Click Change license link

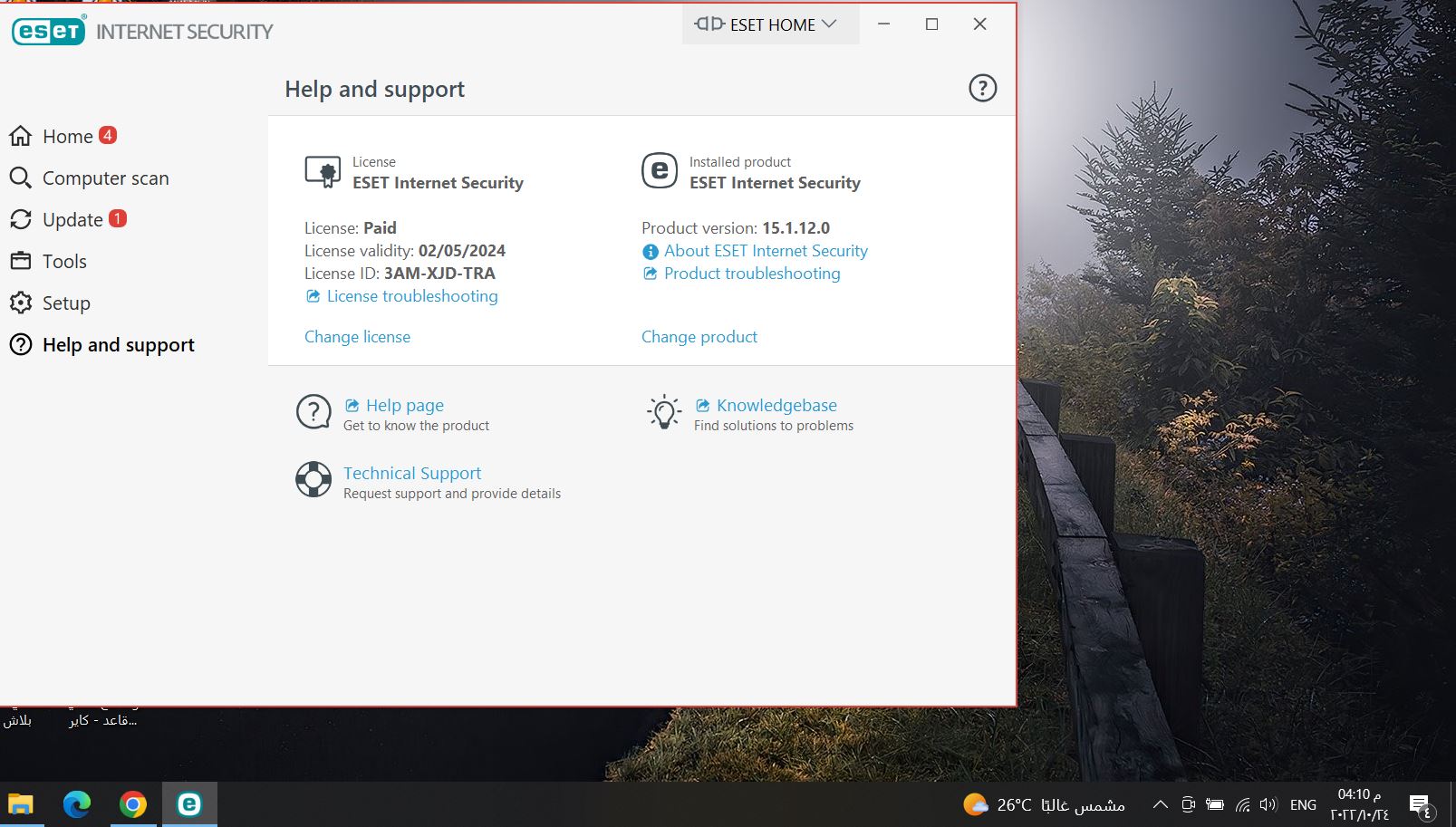pyautogui.click(x=357, y=337)
